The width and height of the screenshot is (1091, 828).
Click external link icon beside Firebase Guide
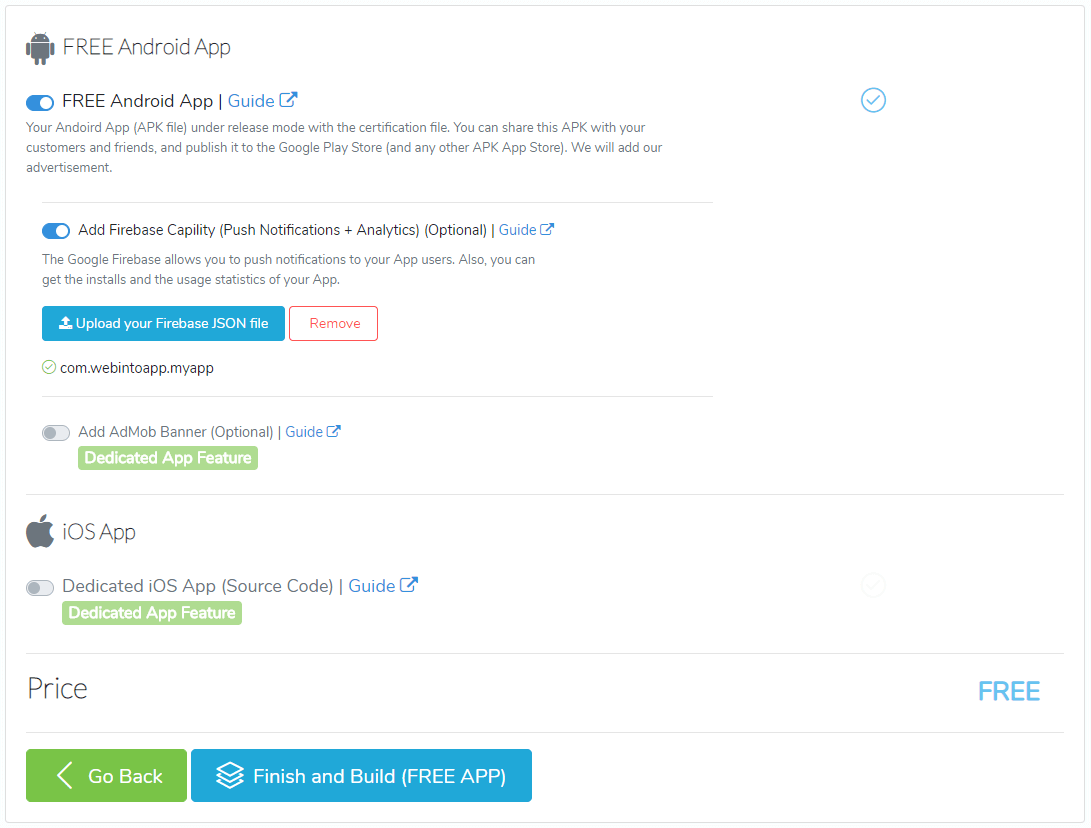tap(547, 229)
